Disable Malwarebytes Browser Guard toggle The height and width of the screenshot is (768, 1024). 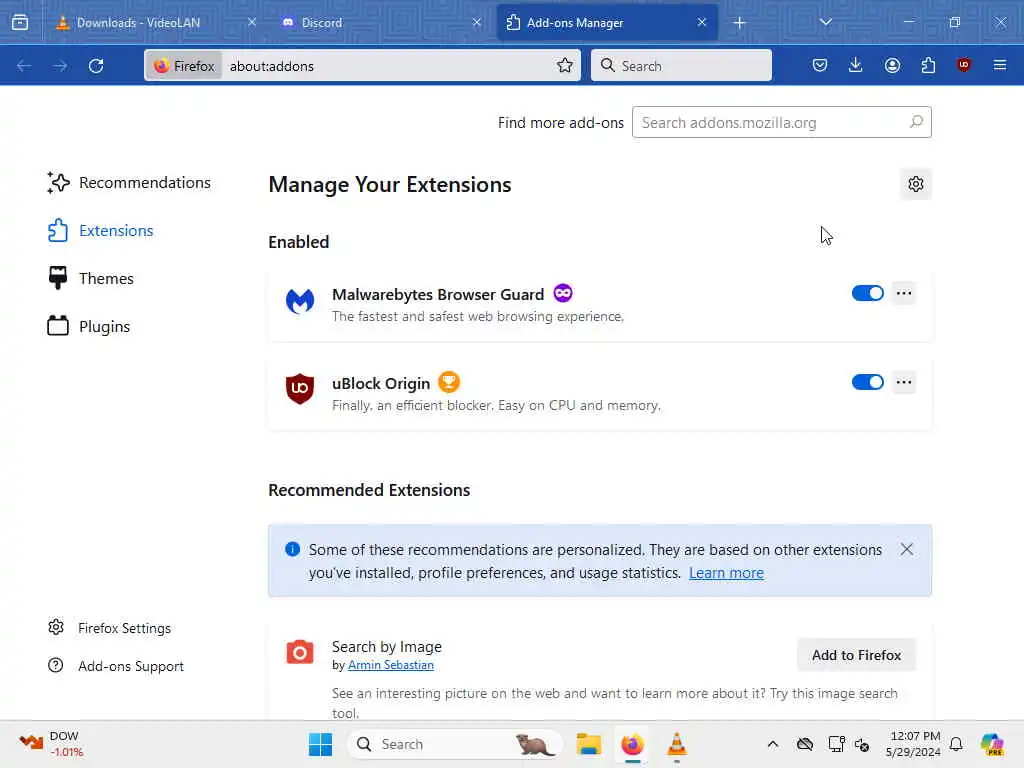867,293
